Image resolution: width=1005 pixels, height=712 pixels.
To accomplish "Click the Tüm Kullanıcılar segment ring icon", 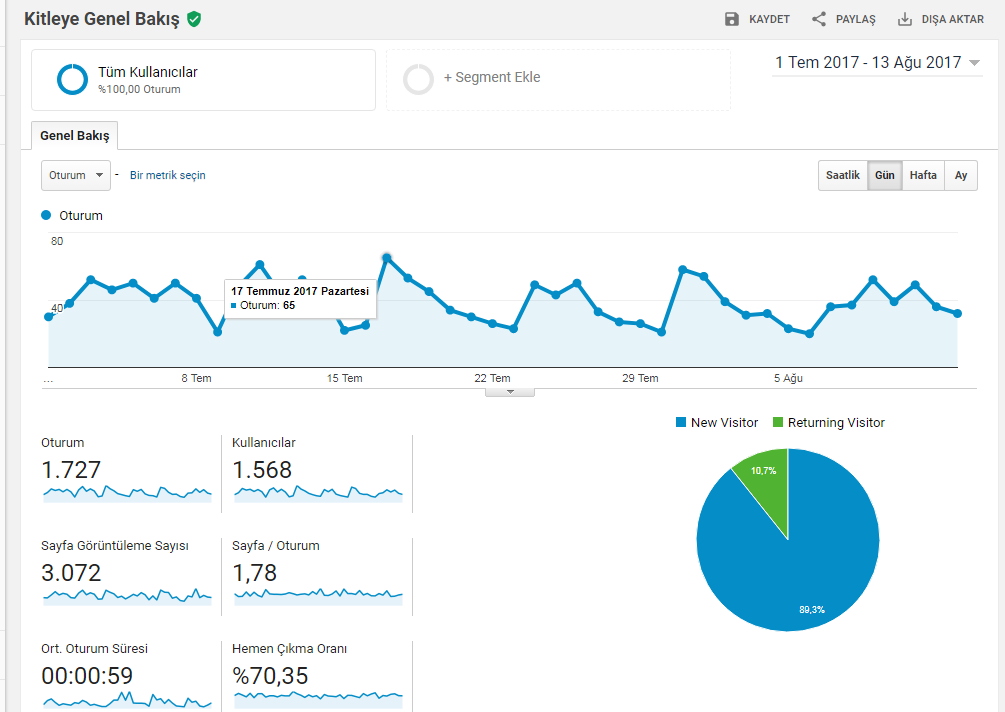I will [x=72, y=79].
